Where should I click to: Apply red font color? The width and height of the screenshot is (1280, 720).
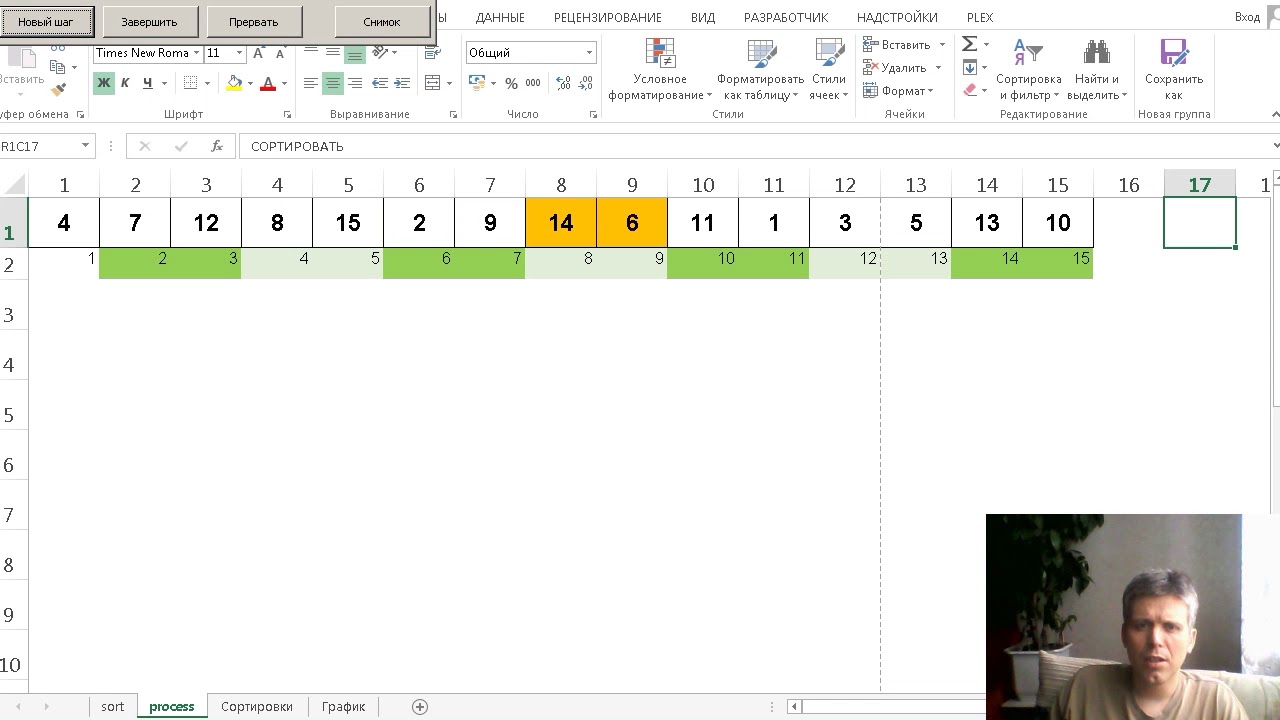(x=268, y=83)
